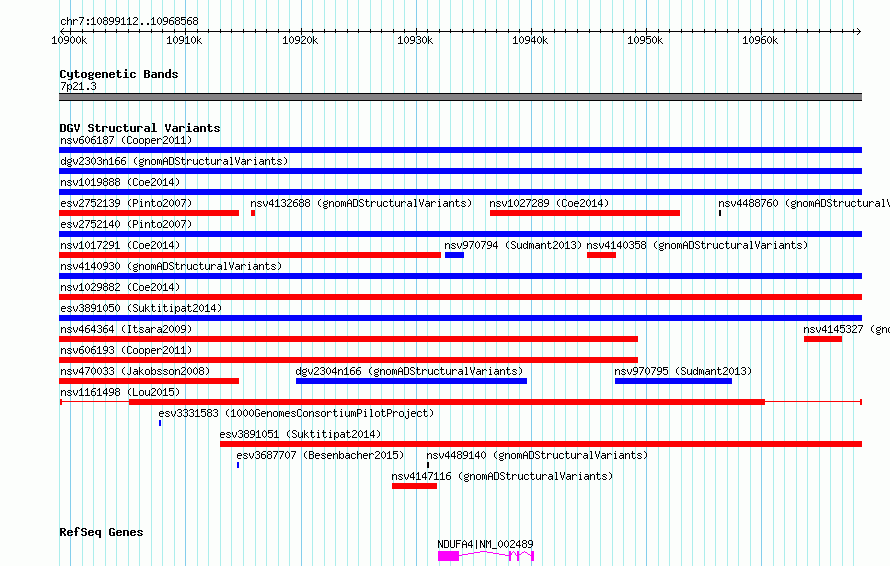Screen dimensions: 890x566
Task: Select the RefSeq Genes track title
Action: click(x=101, y=532)
